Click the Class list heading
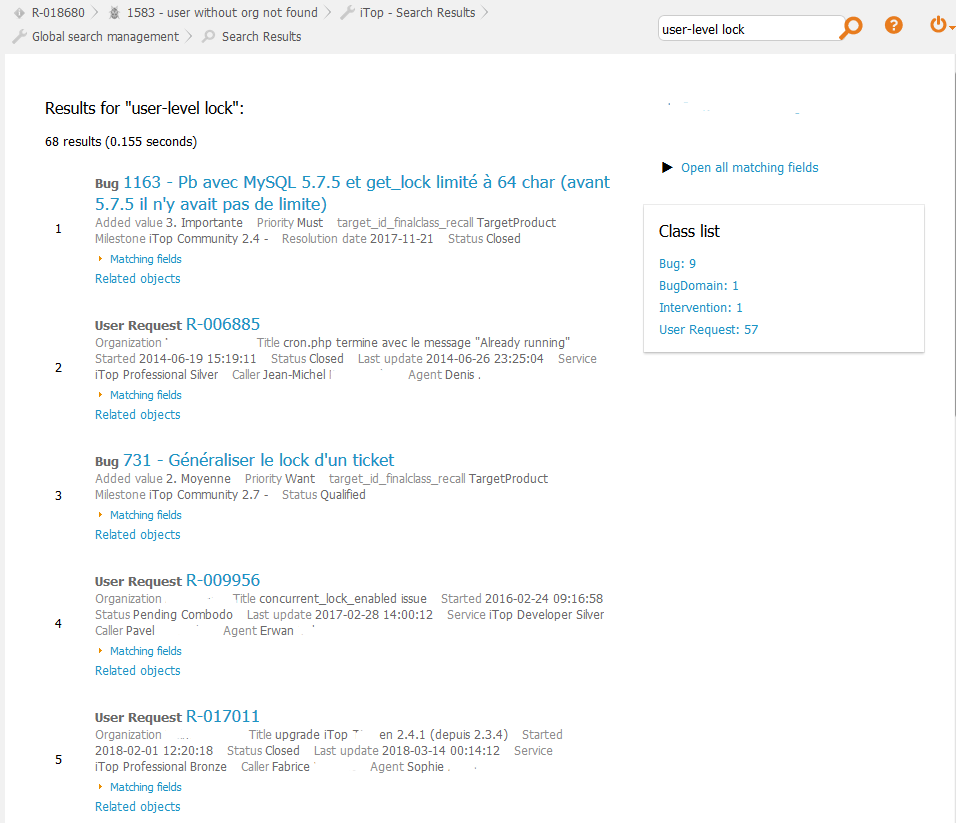The width and height of the screenshot is (956, 823). point(689,231)
